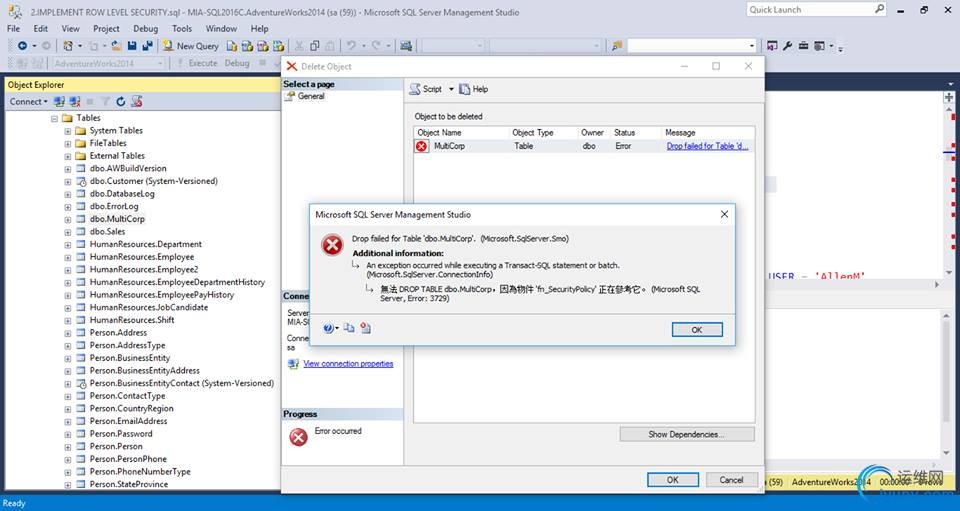Copy message text icon in error dialog
960x511 pixels.
349,329
